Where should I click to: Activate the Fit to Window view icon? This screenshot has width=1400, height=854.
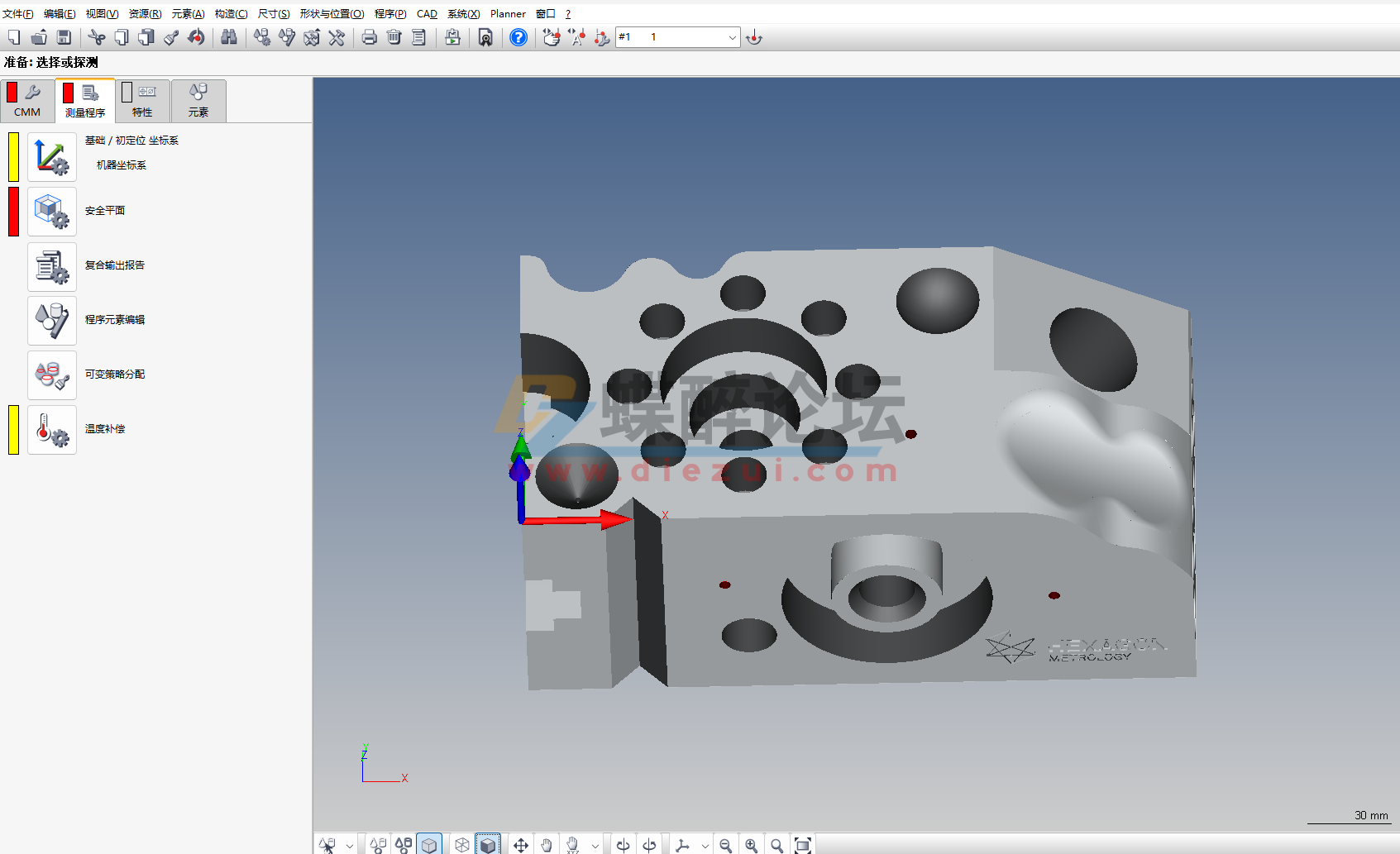pyautogui.click(x=803, y=844)
